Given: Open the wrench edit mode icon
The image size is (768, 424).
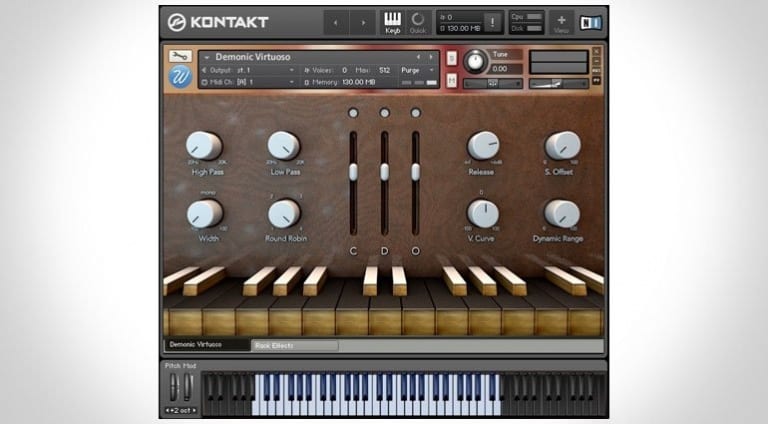Looking at the screenshot, I should coord(180,56).
